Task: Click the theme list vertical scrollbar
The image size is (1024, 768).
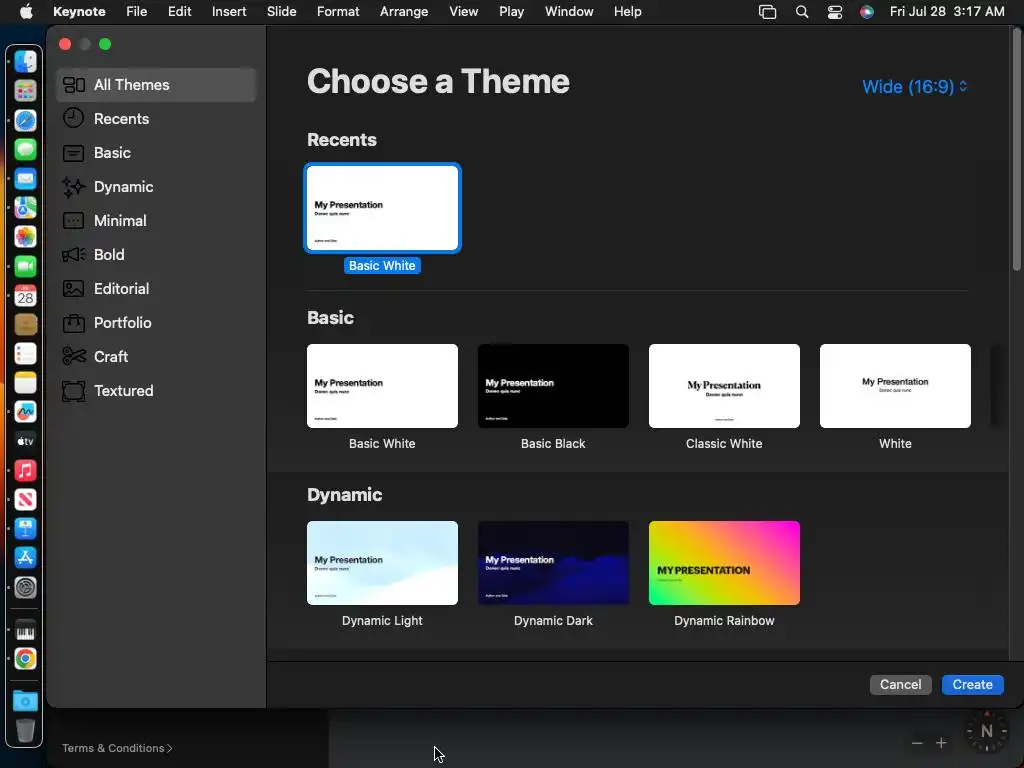Action: 1016,150
